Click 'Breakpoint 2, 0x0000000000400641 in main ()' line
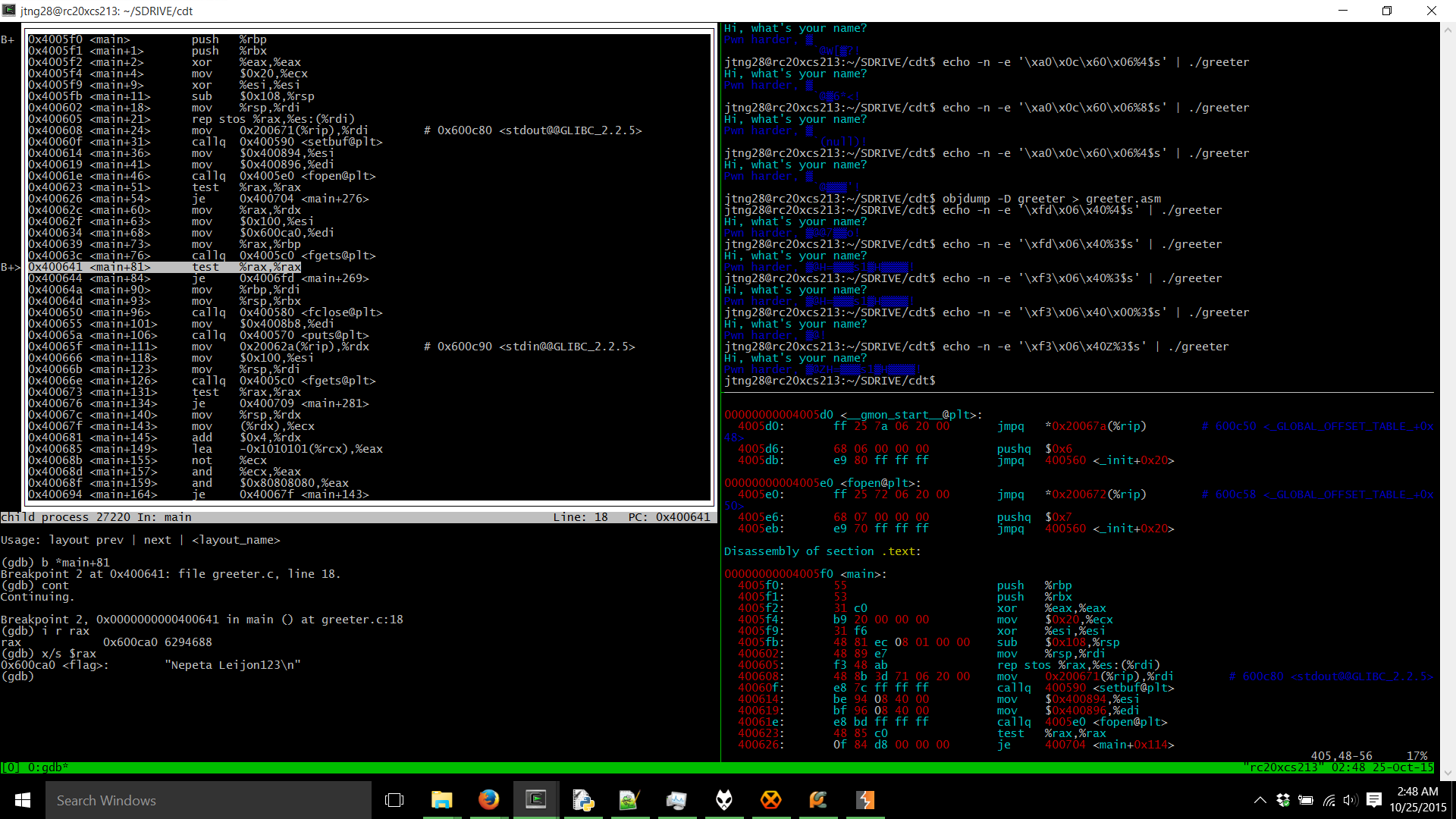 pyautogui.click(x=202, y=620)
